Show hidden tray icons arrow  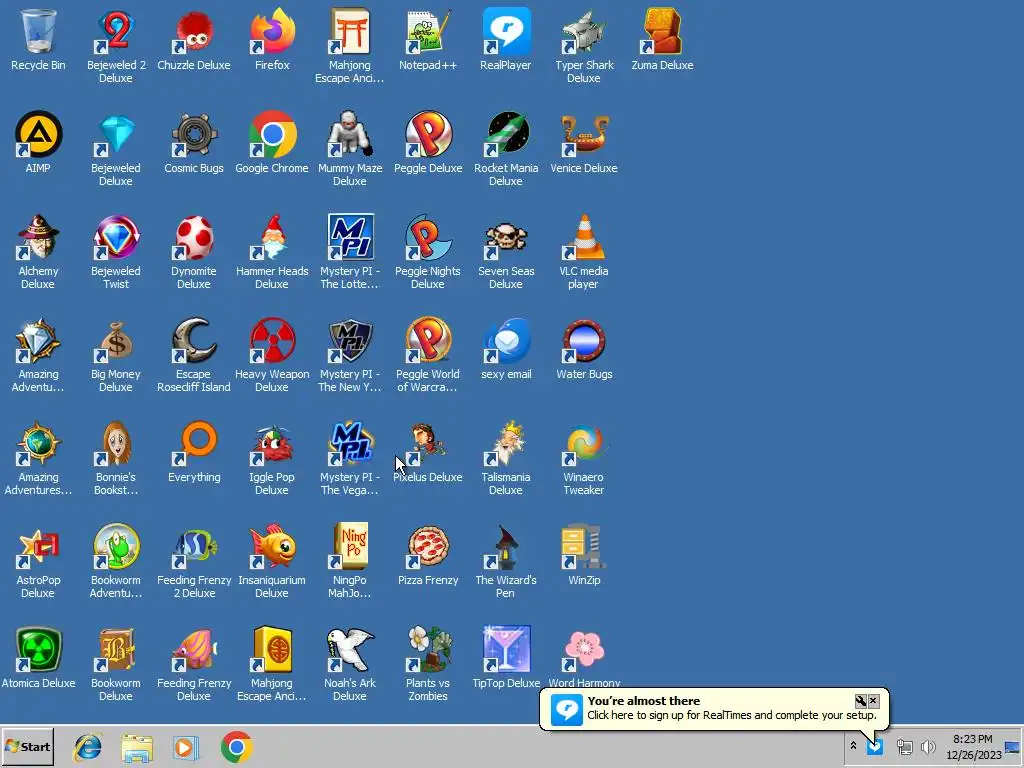[853, 746]
